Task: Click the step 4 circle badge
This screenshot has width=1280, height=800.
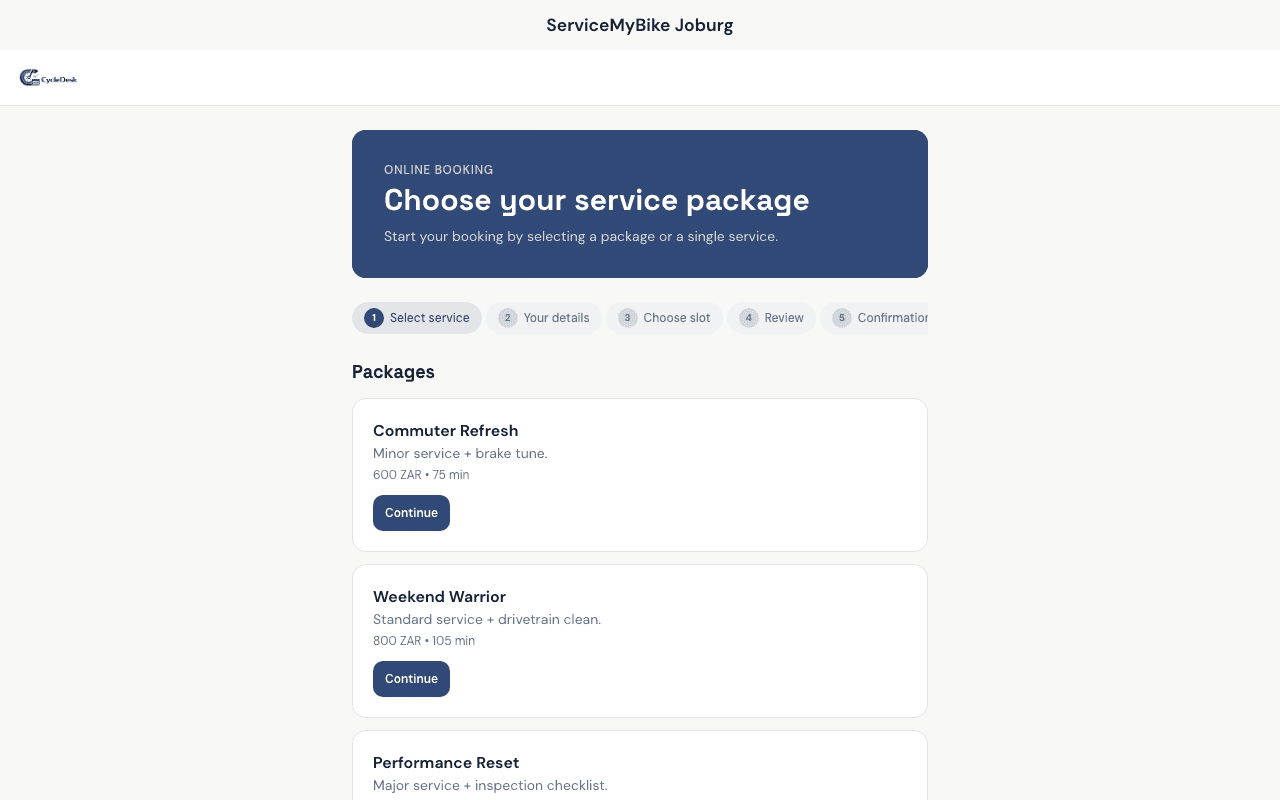Action: [x=748, y=317]
